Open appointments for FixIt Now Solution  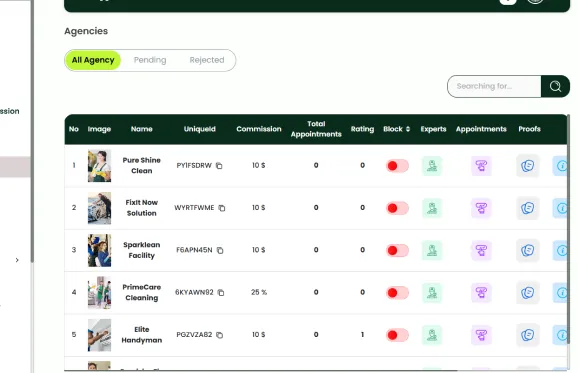(x=481, y=208)
